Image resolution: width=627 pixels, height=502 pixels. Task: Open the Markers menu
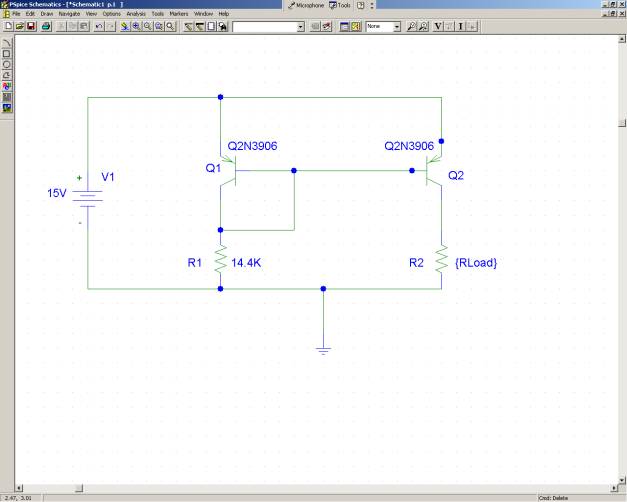tap(178, 13)
